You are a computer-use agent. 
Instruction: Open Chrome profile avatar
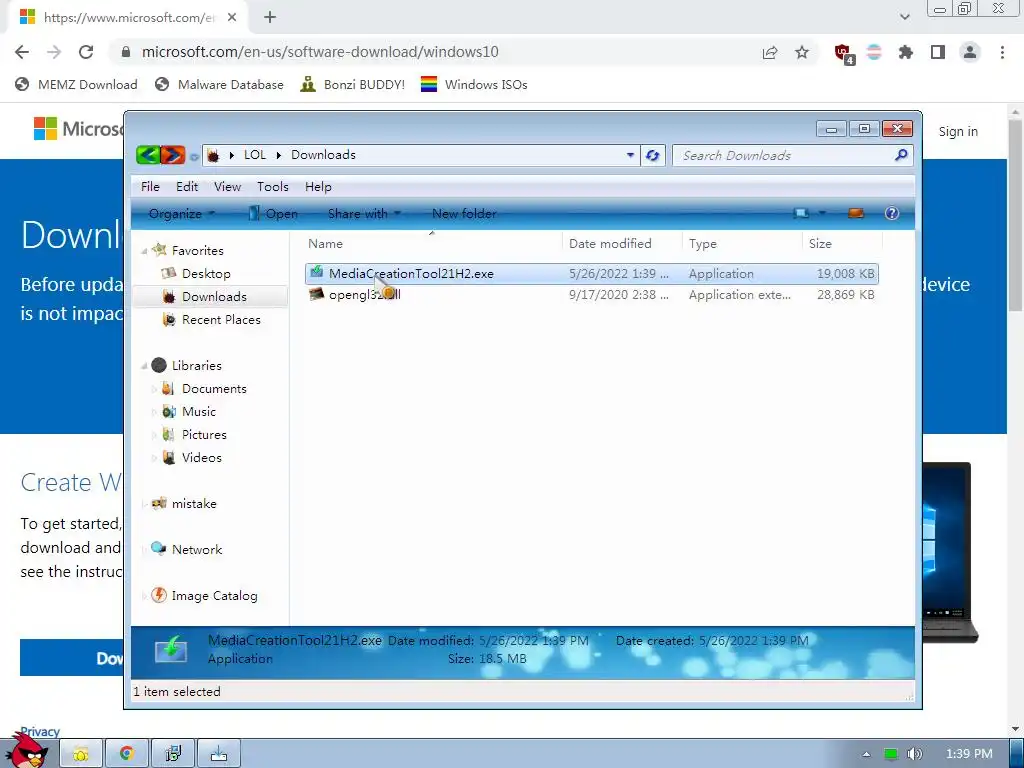[x=970, y=52]
